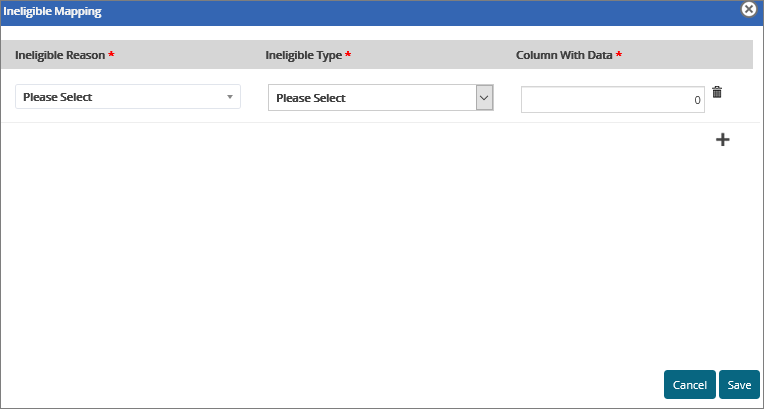Image resolution: width=764 pixels, height=409 pixels.
Task: Expand the Ineligible Type chevron button
Action: pos(484,98)
